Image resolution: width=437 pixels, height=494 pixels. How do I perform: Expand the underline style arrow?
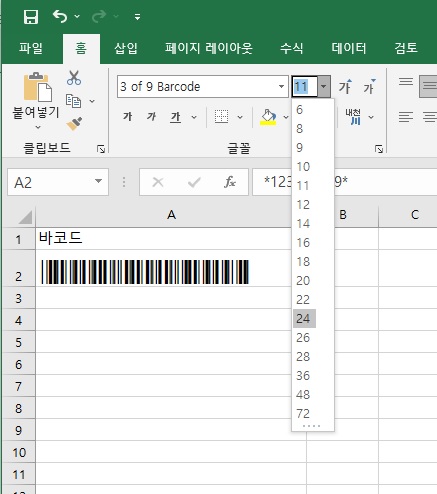[194, 117]
